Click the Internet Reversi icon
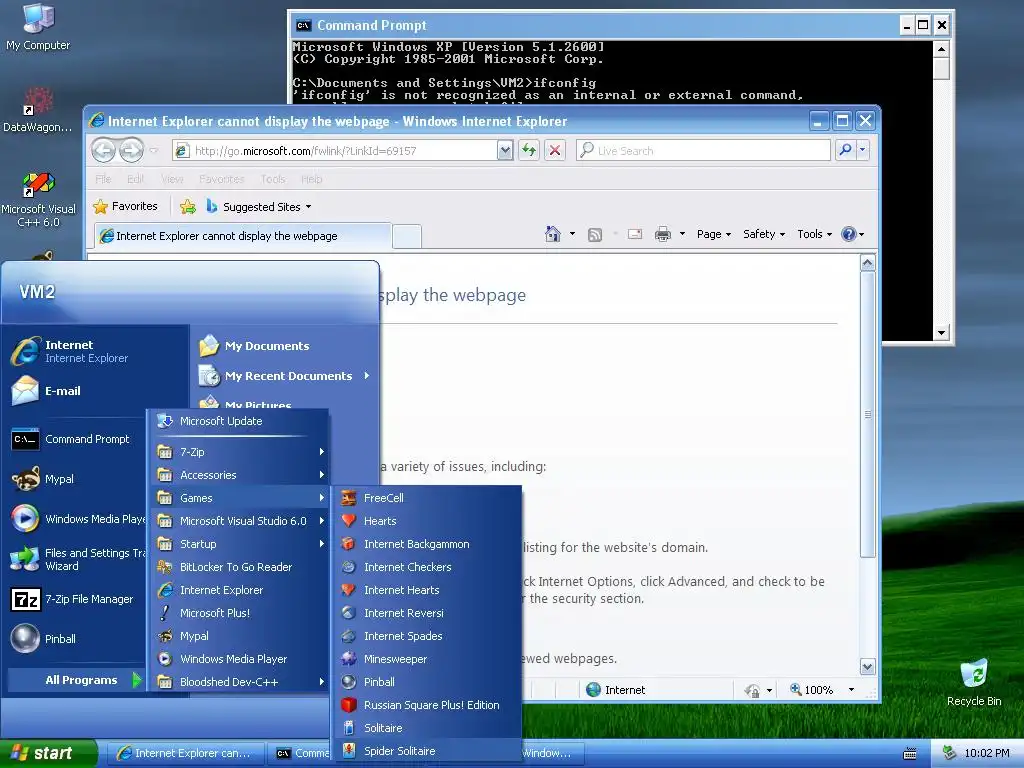Screen dimensions: 1024x768 coord(349,613)
